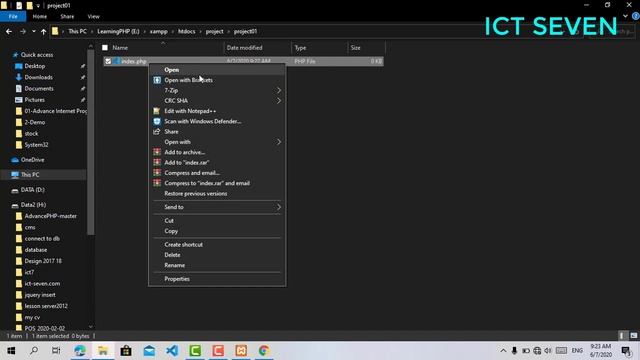
Task: Click the network tray icon
Action: pyautogui.click(x=537, y=351)
